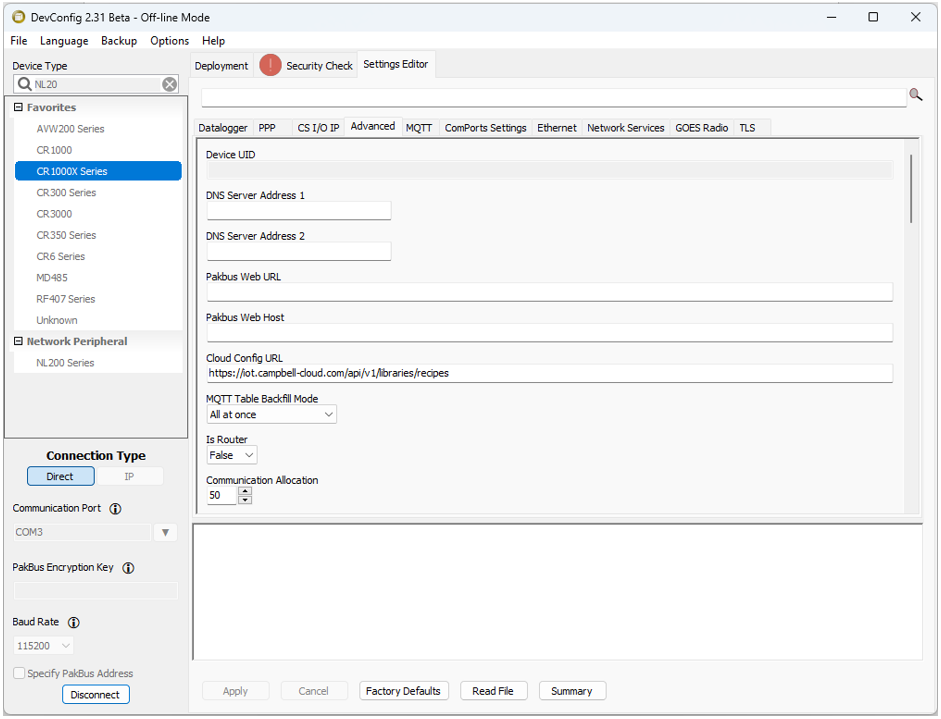Click the Disconnect button
Image resolution: width=941 pixels, height=719 pixels.
[96, 695]
